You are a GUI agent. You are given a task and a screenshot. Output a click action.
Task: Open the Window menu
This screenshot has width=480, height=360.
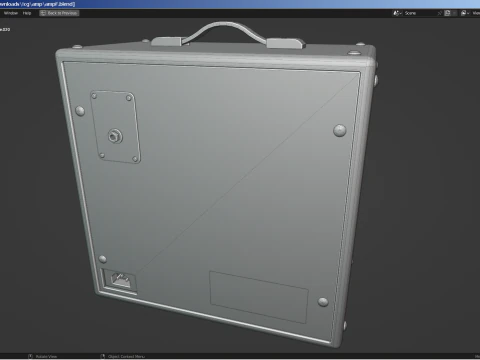click(11, 13)
